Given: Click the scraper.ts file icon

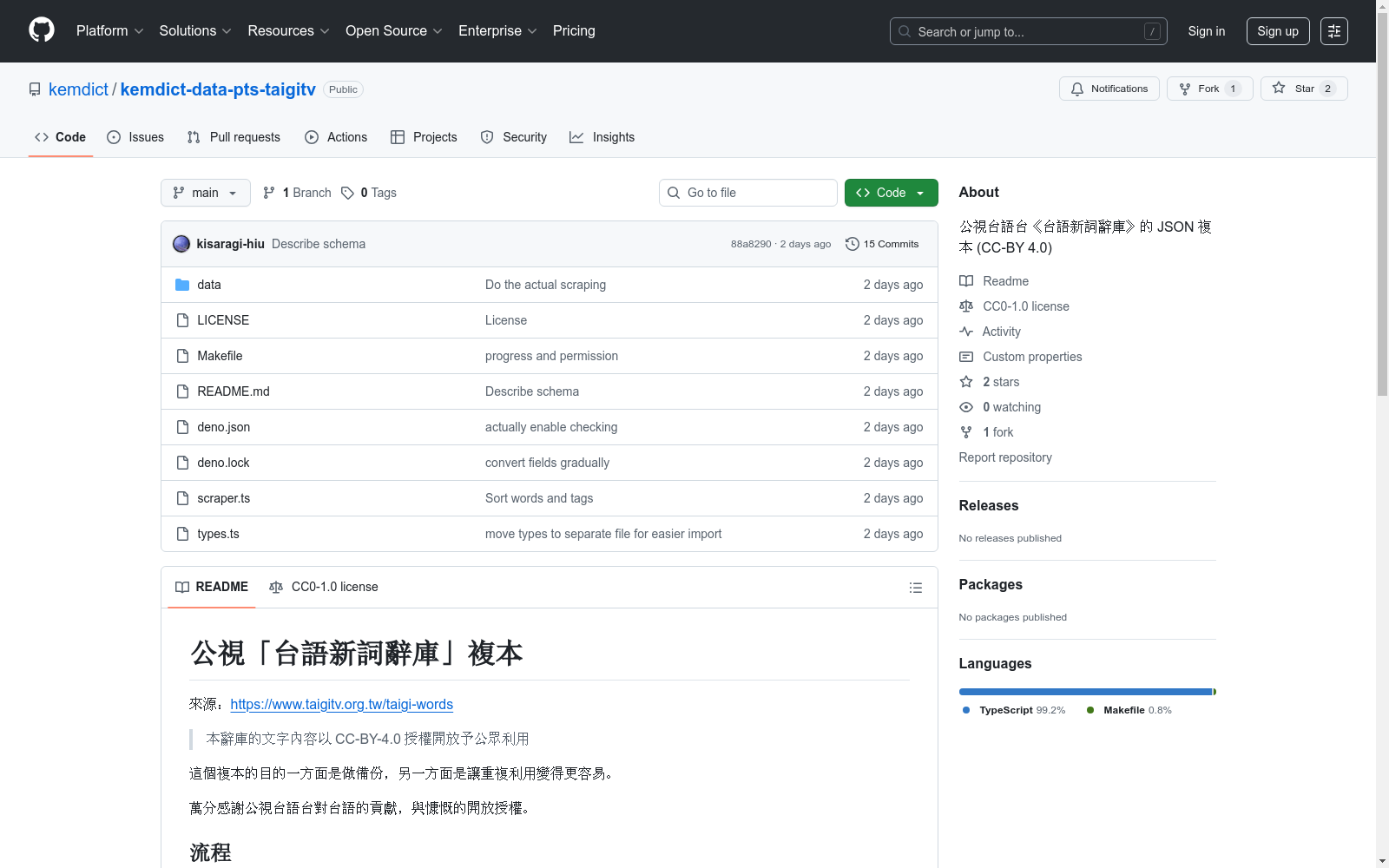Looking at the screenshot, I should (182, 498).
